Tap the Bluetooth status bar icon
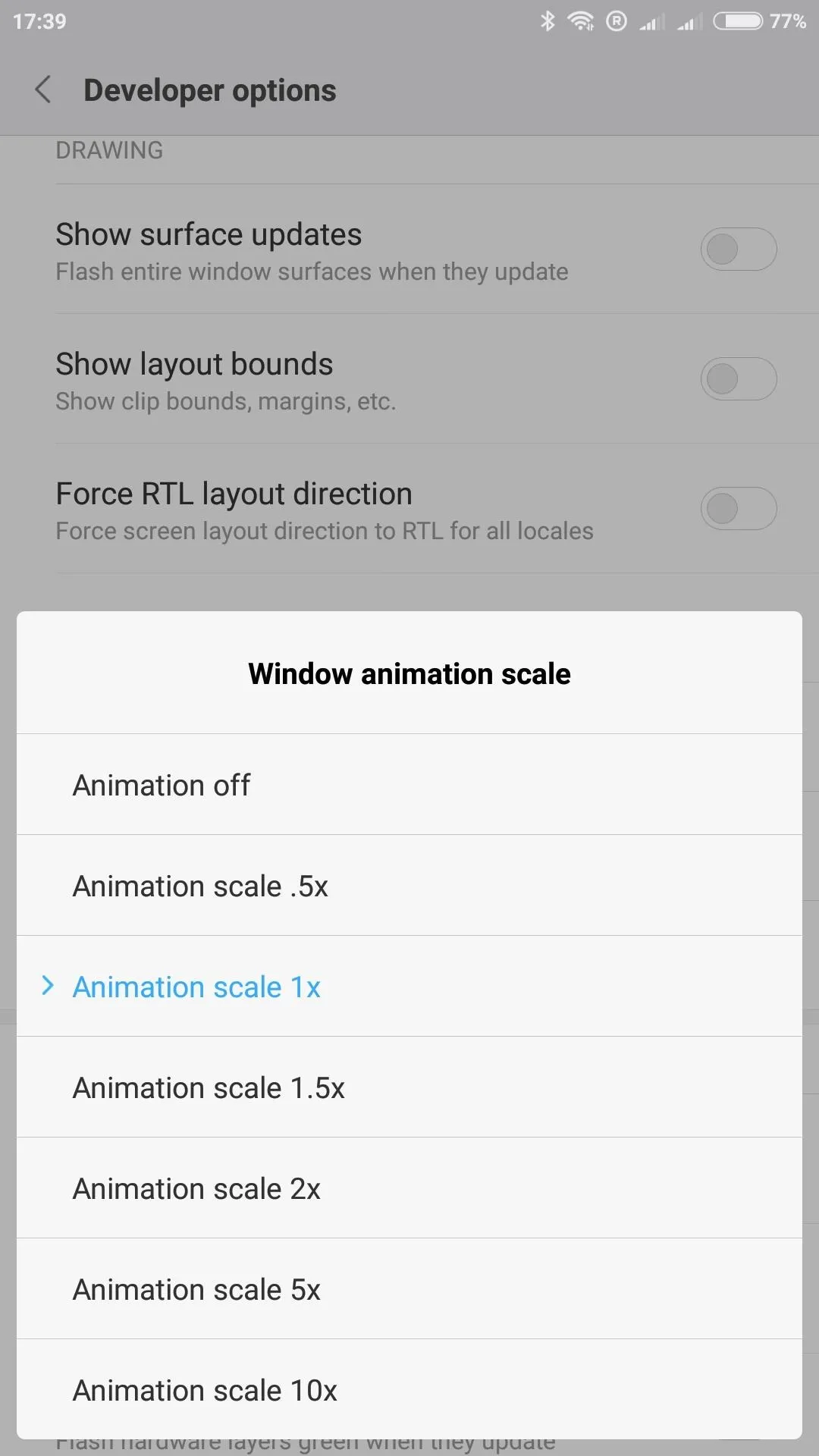819x1456 pixels. click(x=548, y=21)
